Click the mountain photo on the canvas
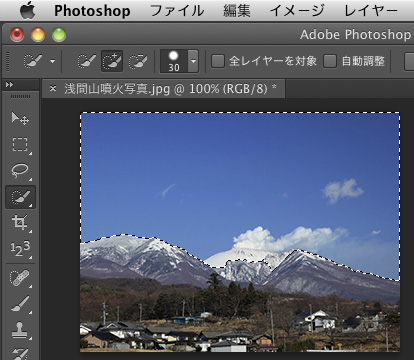414x360 pixels. (x=240, y=232)
